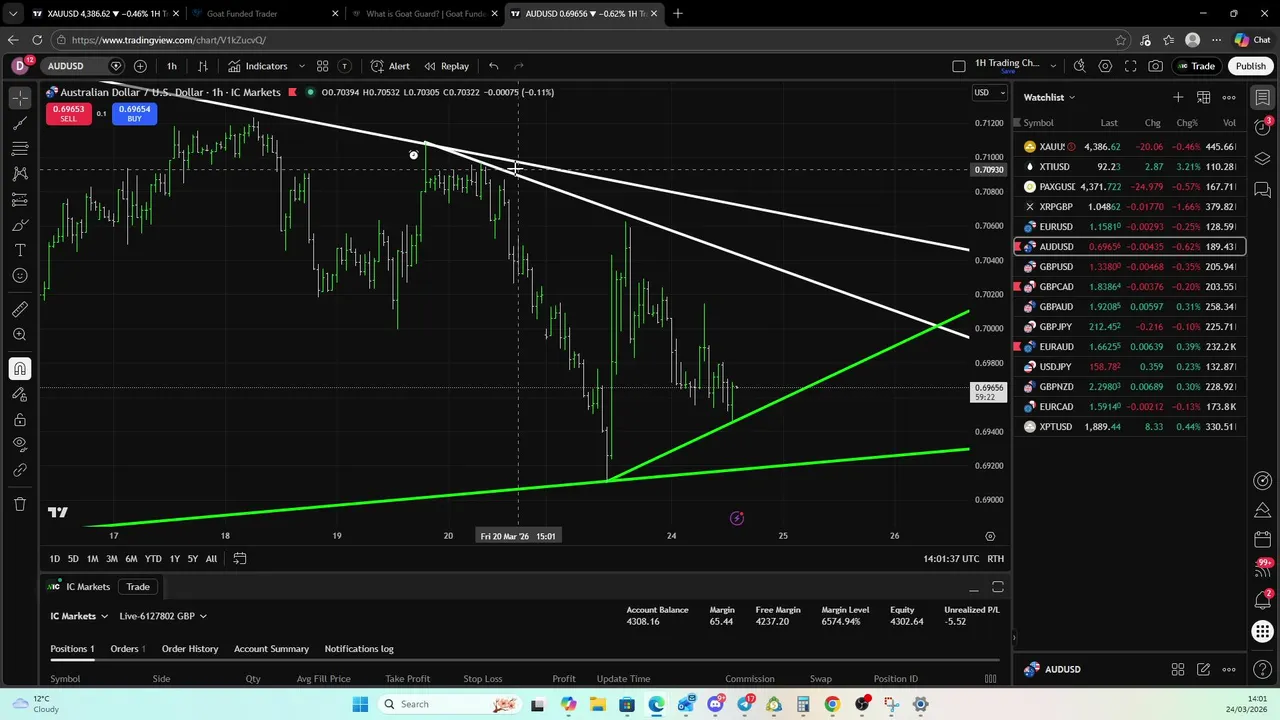Open chart settings hexagon icon
The width and height of the screenshot is (1280, 720).
1105,66
